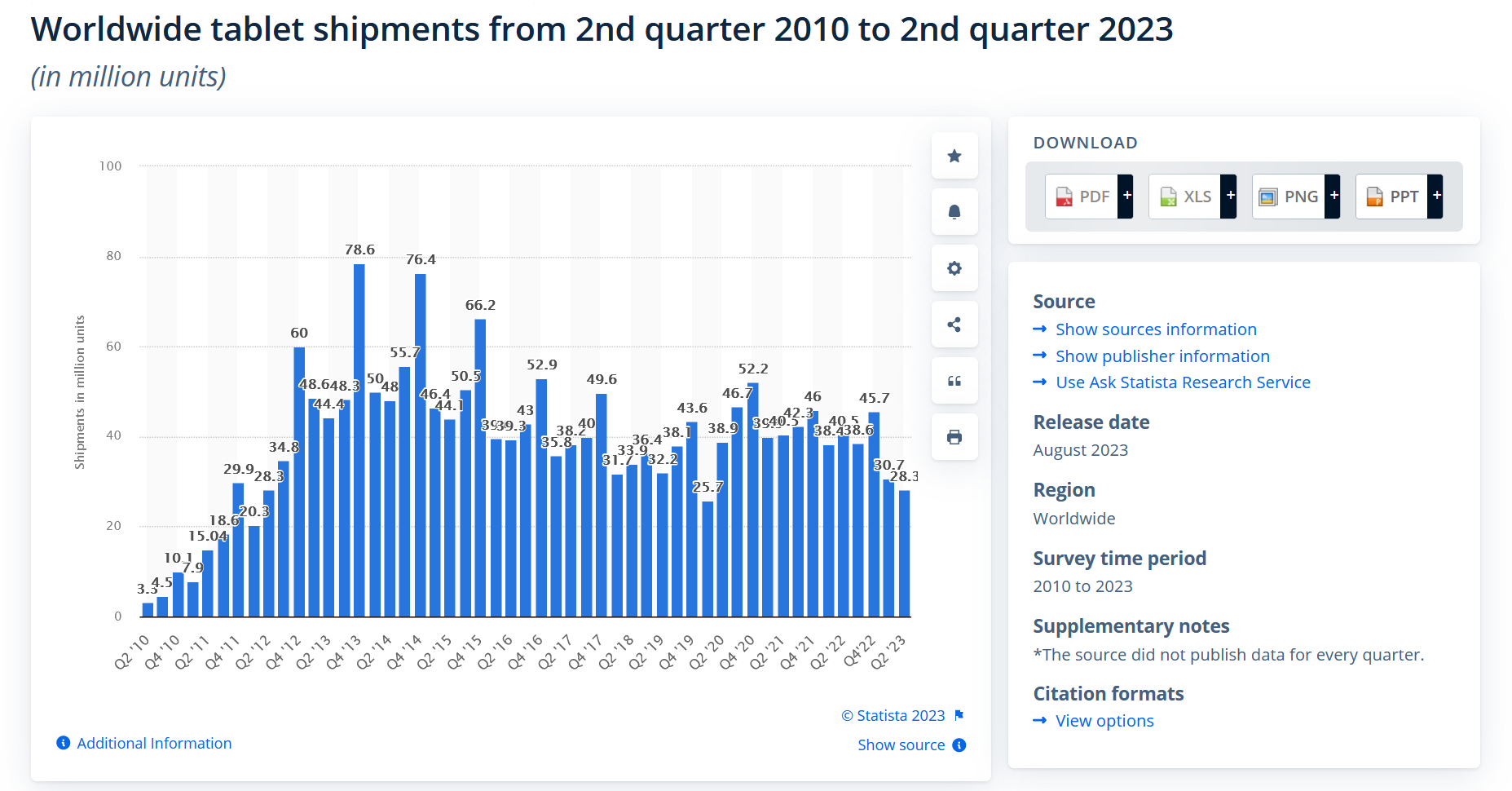Click Additional Information link
Viewport: 1512px width, 791px height.
click(x=154, y=743)
